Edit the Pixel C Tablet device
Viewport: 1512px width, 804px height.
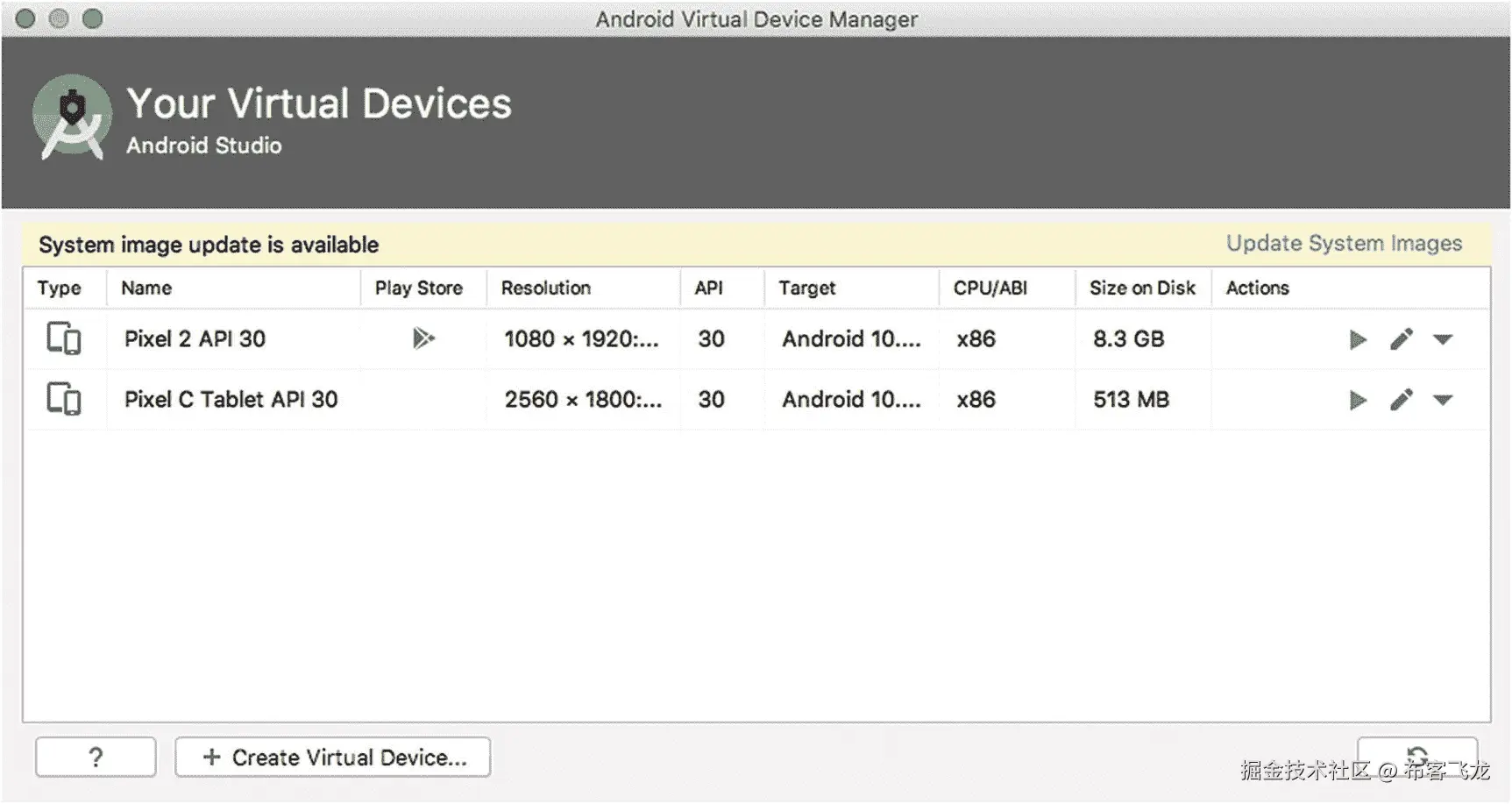tap(1401, 401)
